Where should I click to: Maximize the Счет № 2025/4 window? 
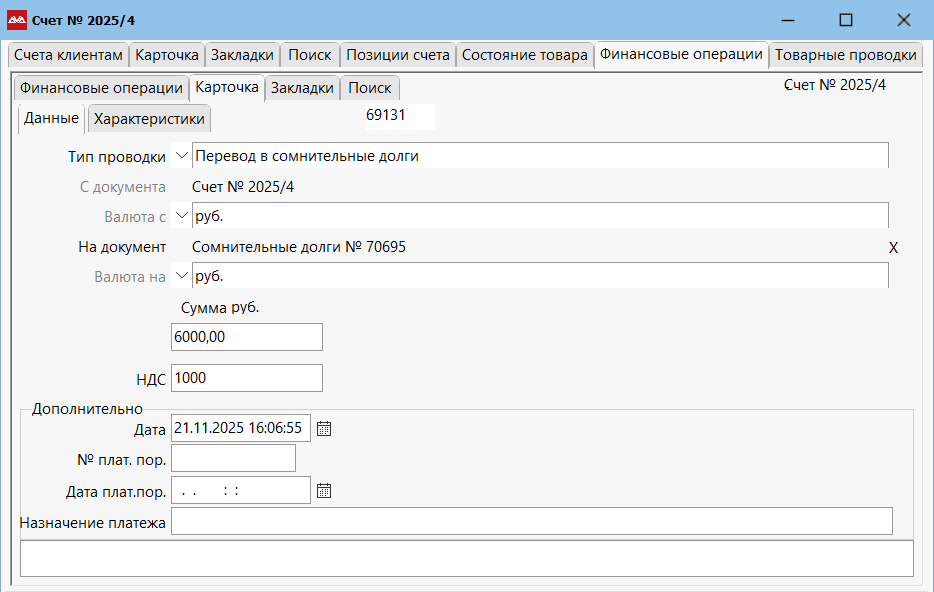click(846, 20)
